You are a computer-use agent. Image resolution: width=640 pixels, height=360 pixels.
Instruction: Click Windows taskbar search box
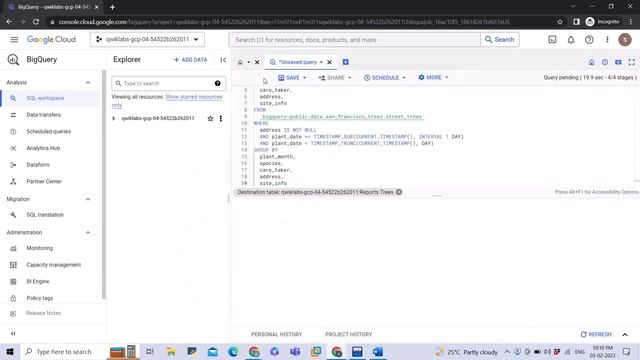pyautogui.click(x=63, y=351)
